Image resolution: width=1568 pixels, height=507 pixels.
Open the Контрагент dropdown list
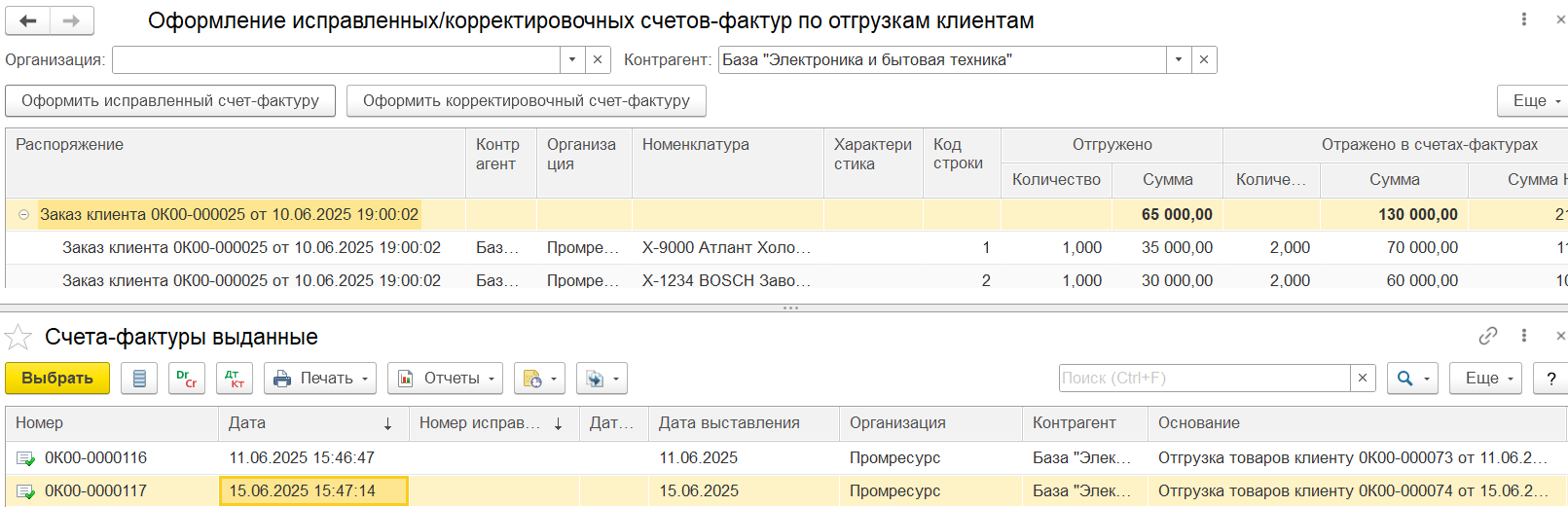[1179, 59]
